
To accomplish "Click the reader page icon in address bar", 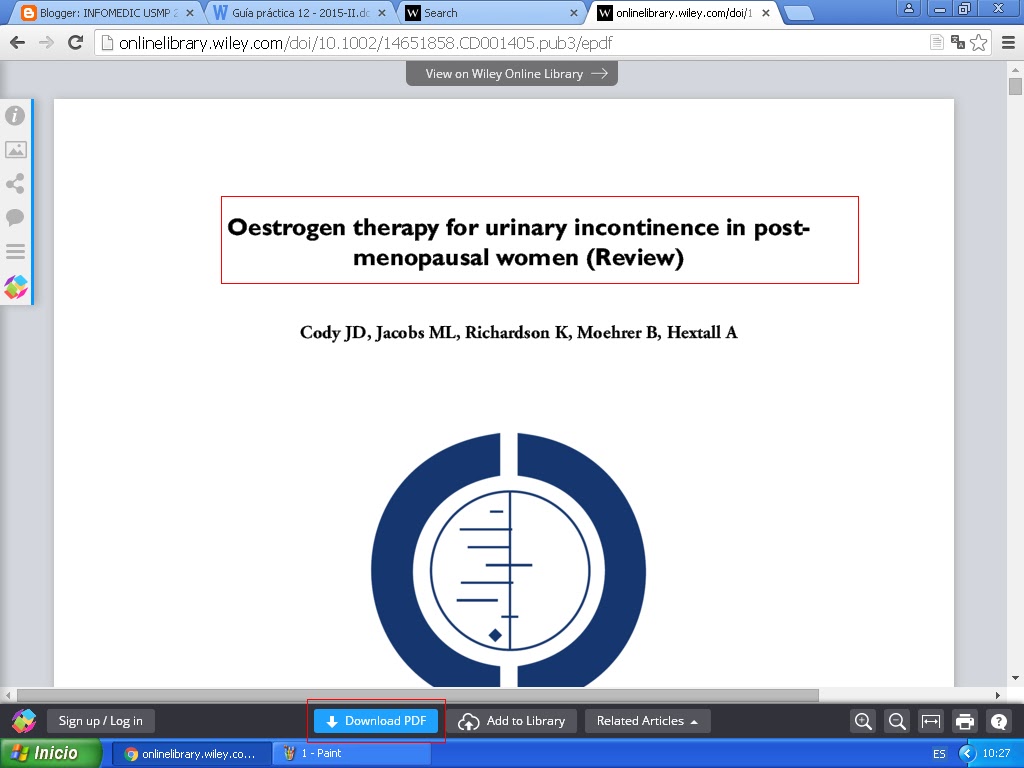I will pos(936,43).
